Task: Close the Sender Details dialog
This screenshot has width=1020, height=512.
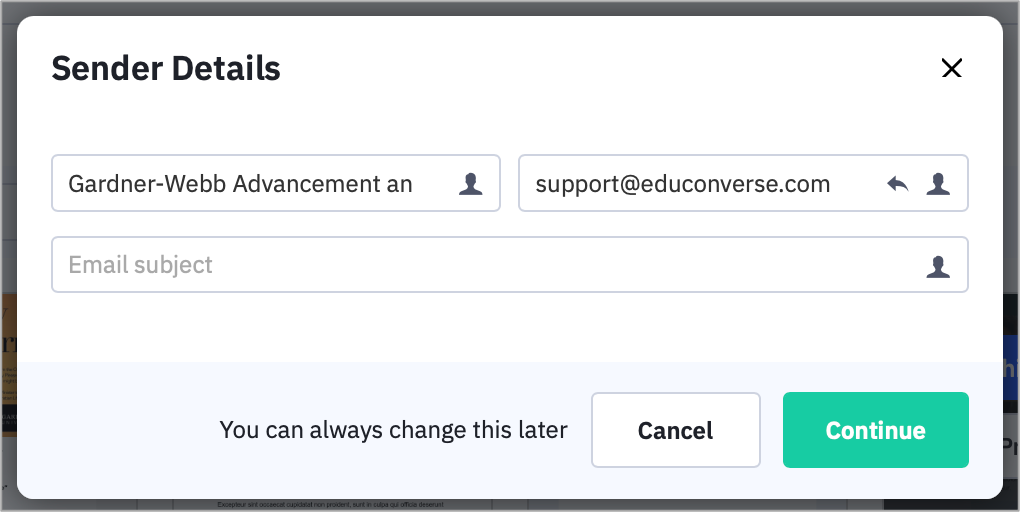Action: [952, 68]
